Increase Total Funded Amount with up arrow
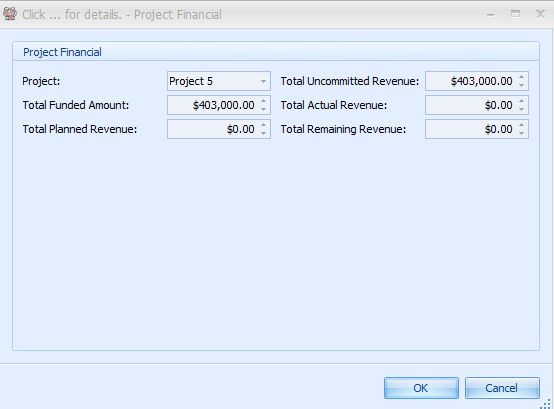Screen dimensions: 554x409 point(263,101)
